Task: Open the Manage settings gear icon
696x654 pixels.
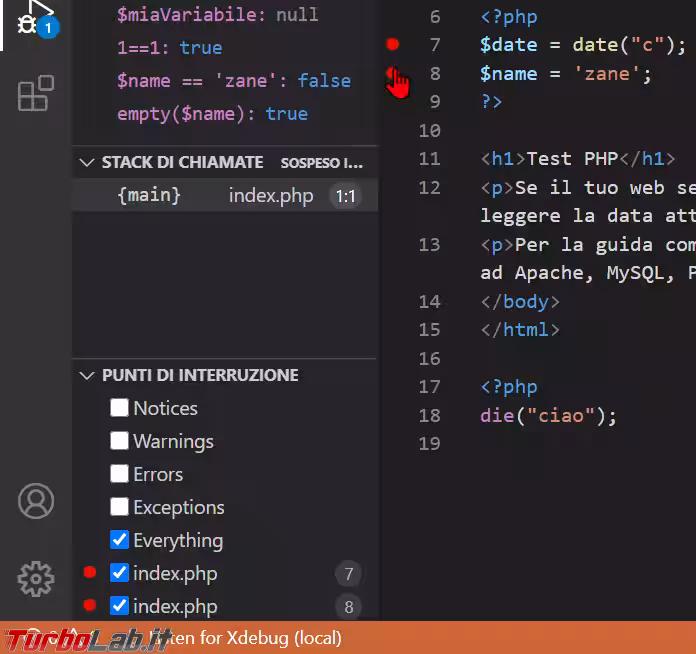Action: [36, 577]
